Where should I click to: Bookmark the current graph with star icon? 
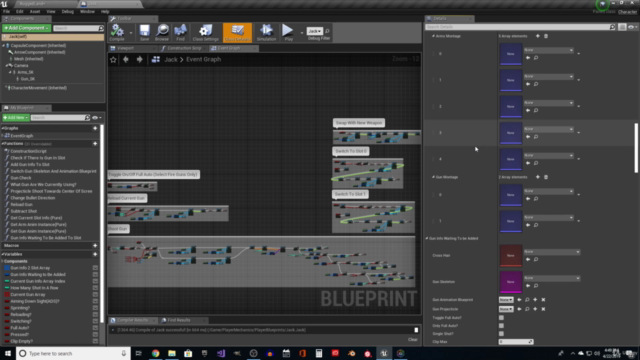[113, 60]
